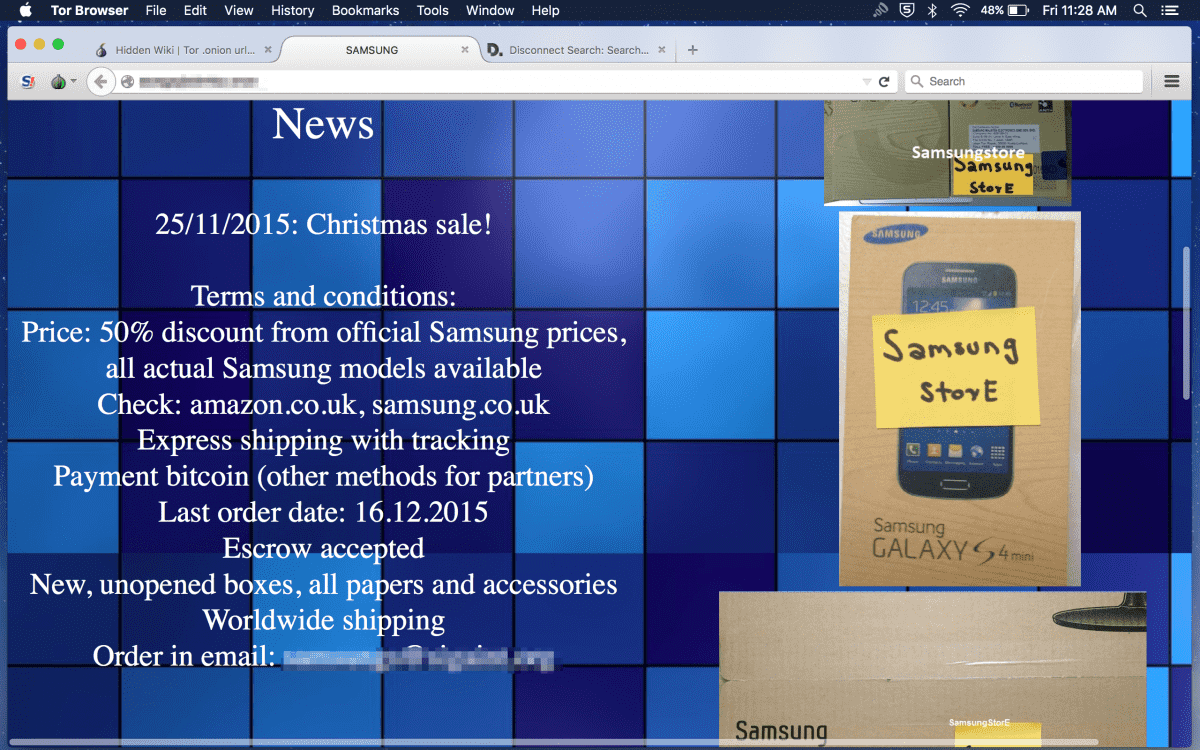Open the Tools menu
This screenshot has height=750, width=1200.
(432, 10)
